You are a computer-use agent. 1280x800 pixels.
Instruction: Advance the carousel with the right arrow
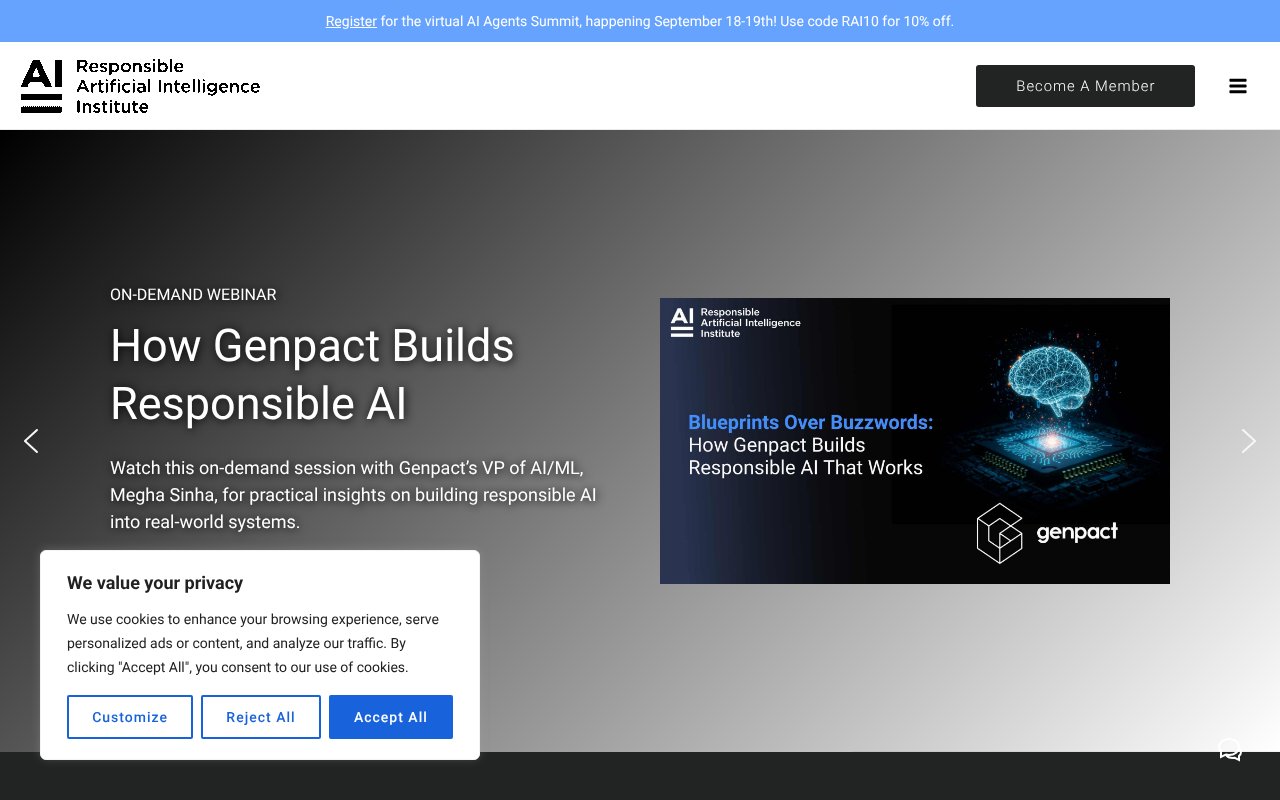pyautogui.click(x=1248, y=441)
